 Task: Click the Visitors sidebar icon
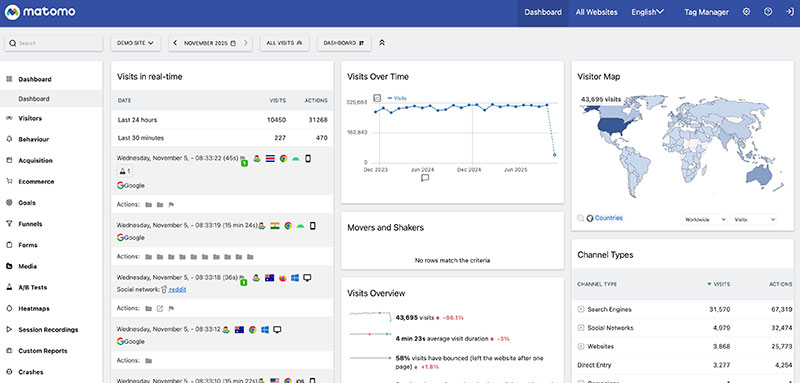pos(9,118)
